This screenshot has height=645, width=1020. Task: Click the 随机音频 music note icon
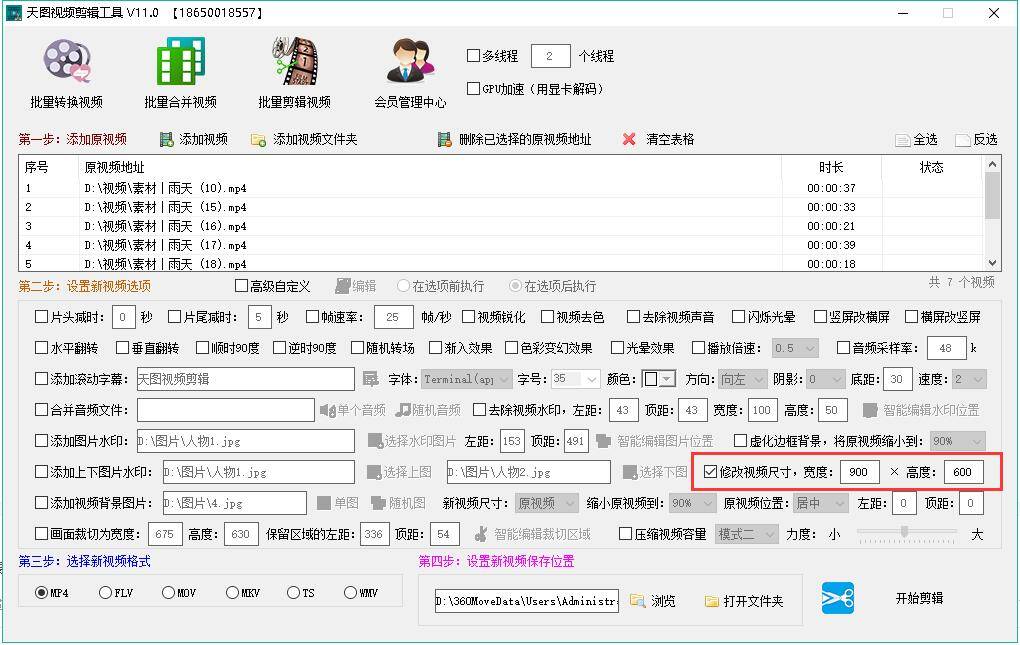[403, 410]
